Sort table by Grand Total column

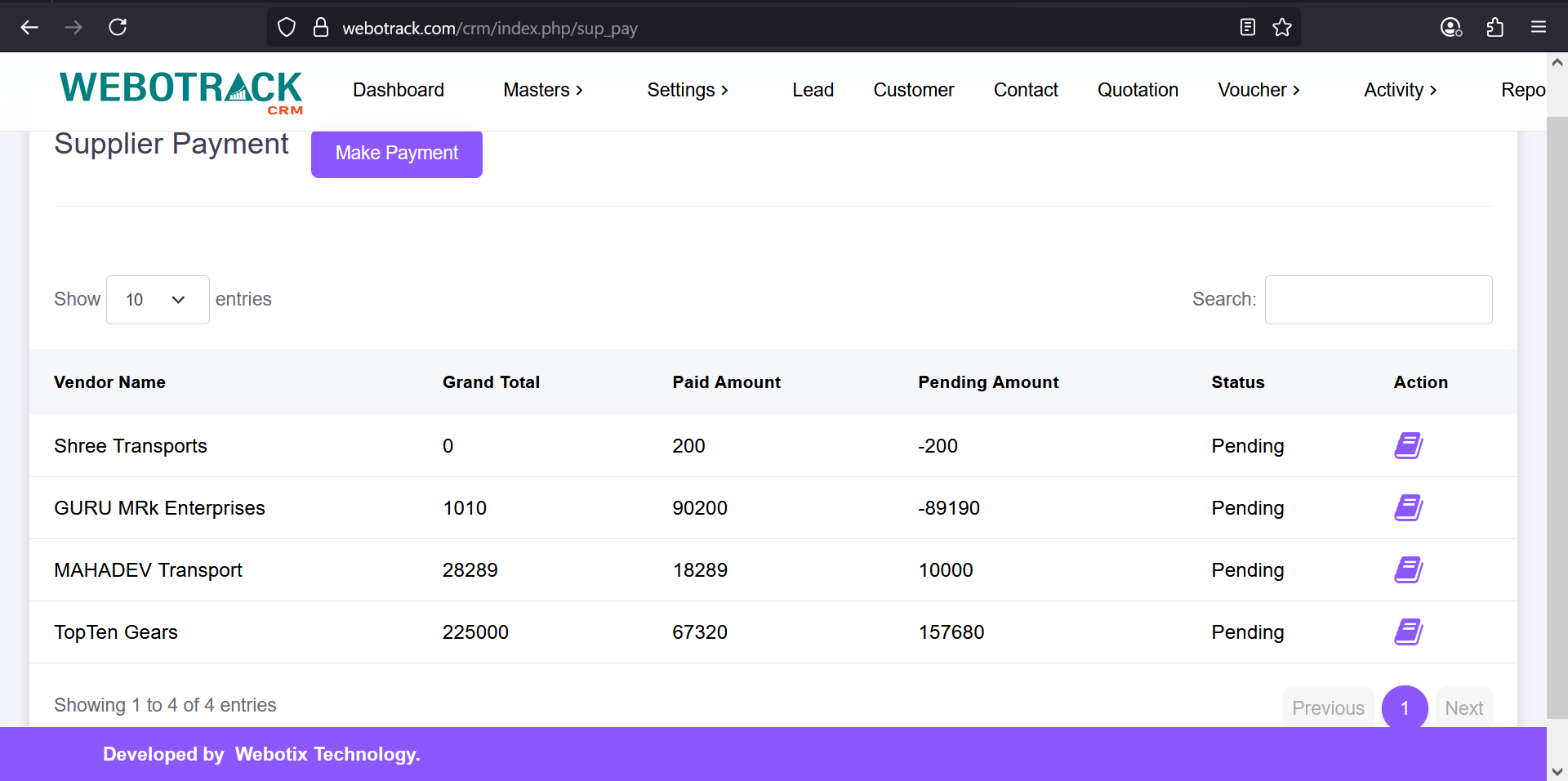pyautogui.click(x=491, y=382)
